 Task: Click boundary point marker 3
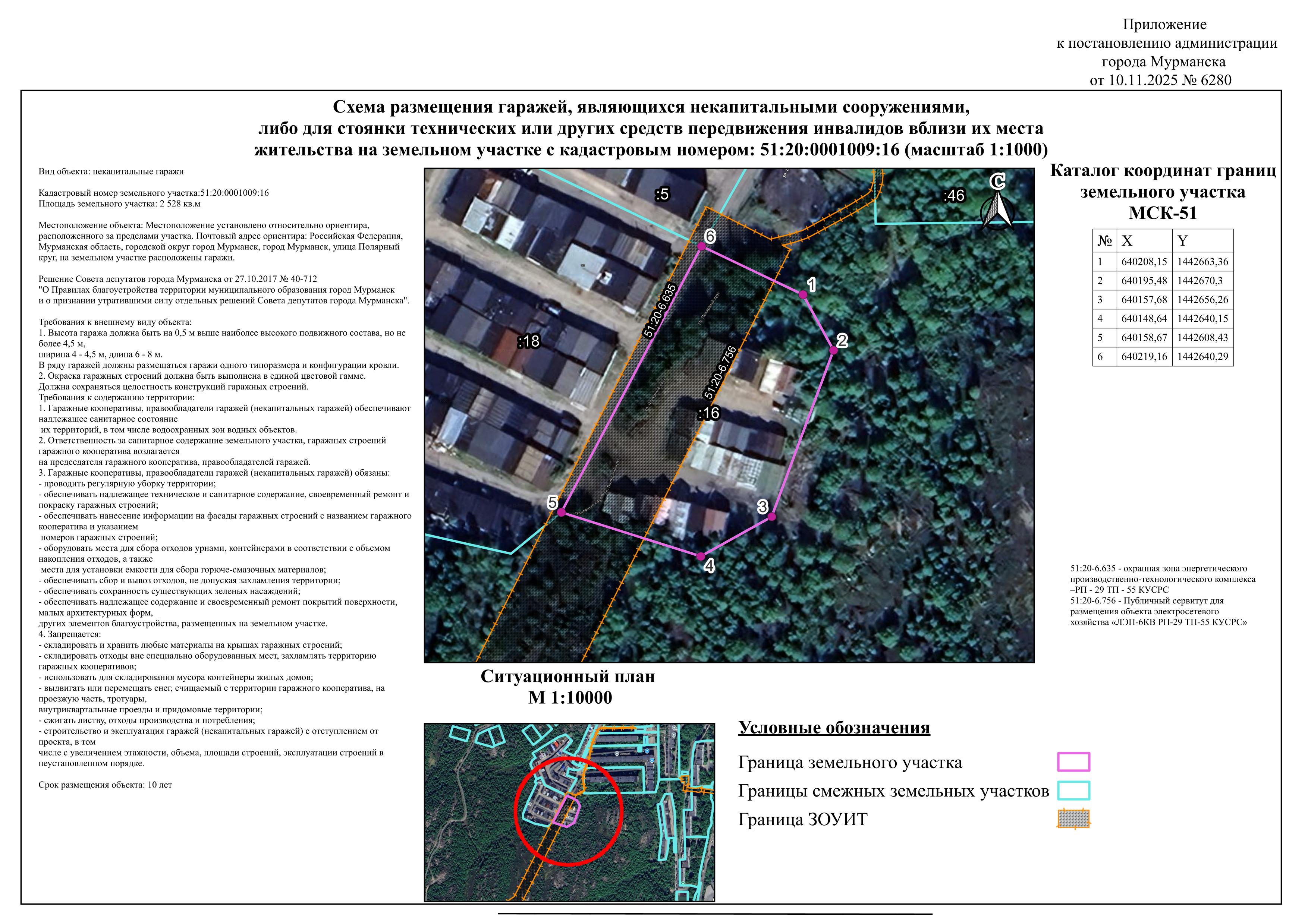[772, 517]
